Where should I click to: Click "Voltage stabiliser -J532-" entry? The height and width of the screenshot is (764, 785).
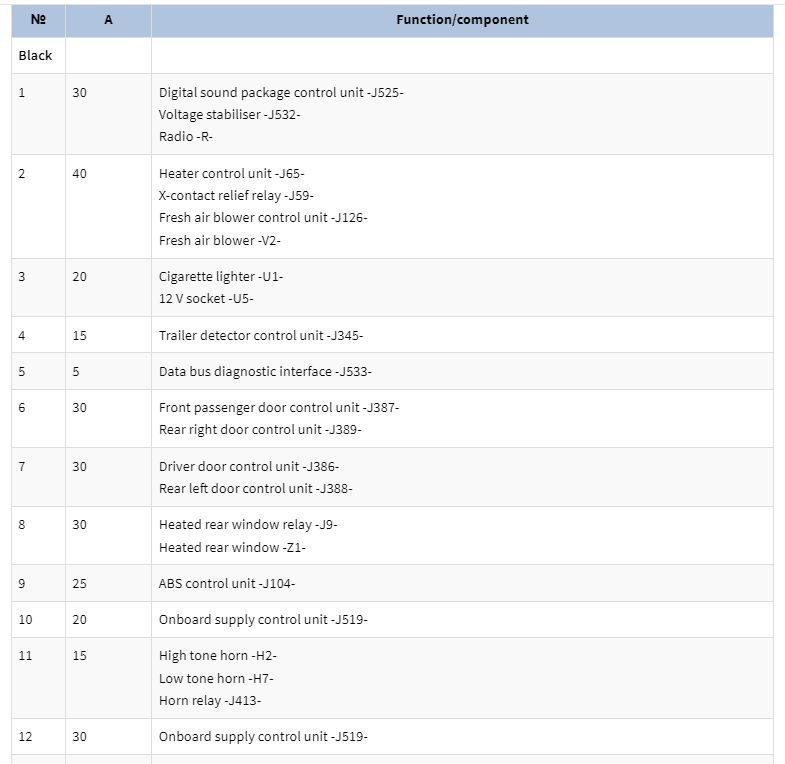click(x=229, y=115)
